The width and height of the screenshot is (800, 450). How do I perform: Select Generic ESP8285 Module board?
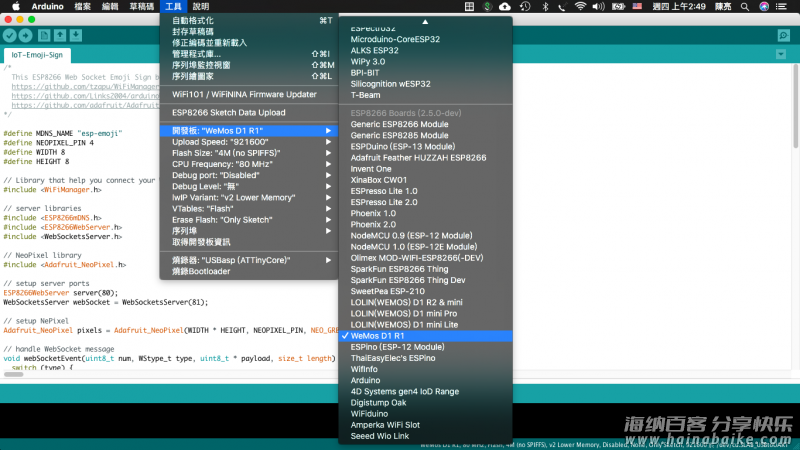point(426,135)
